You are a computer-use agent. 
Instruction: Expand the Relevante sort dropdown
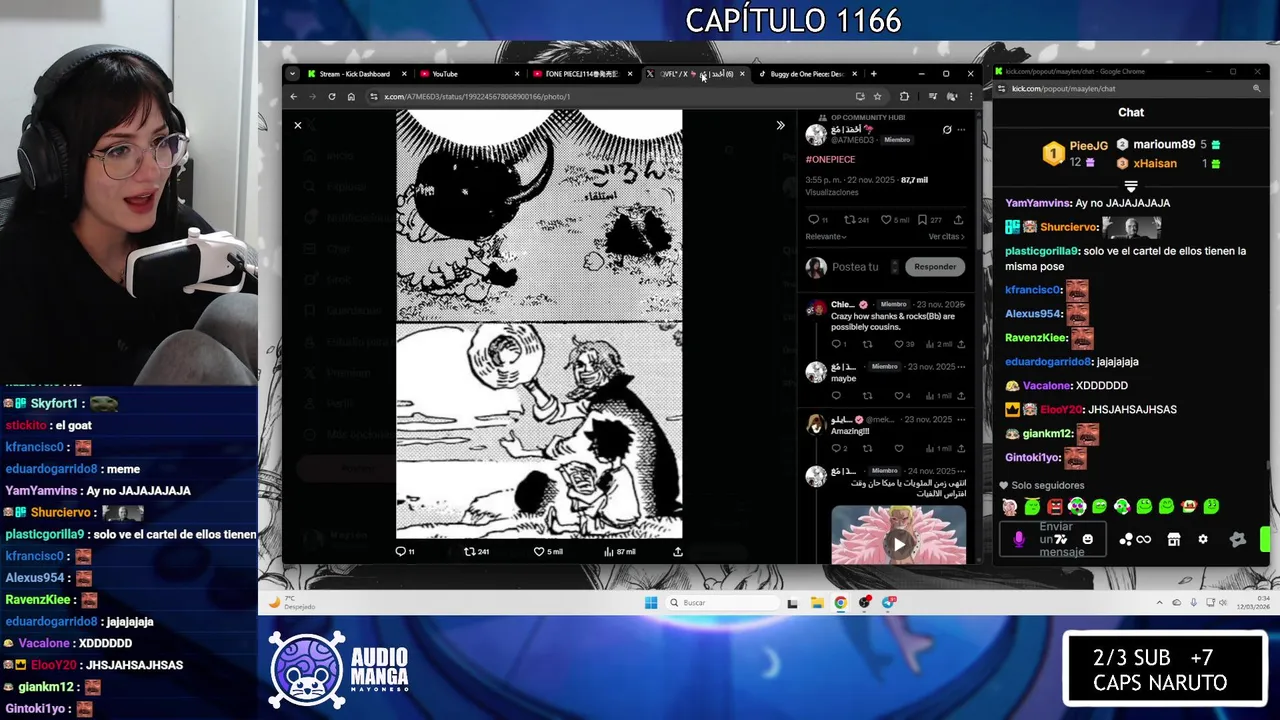826,237
